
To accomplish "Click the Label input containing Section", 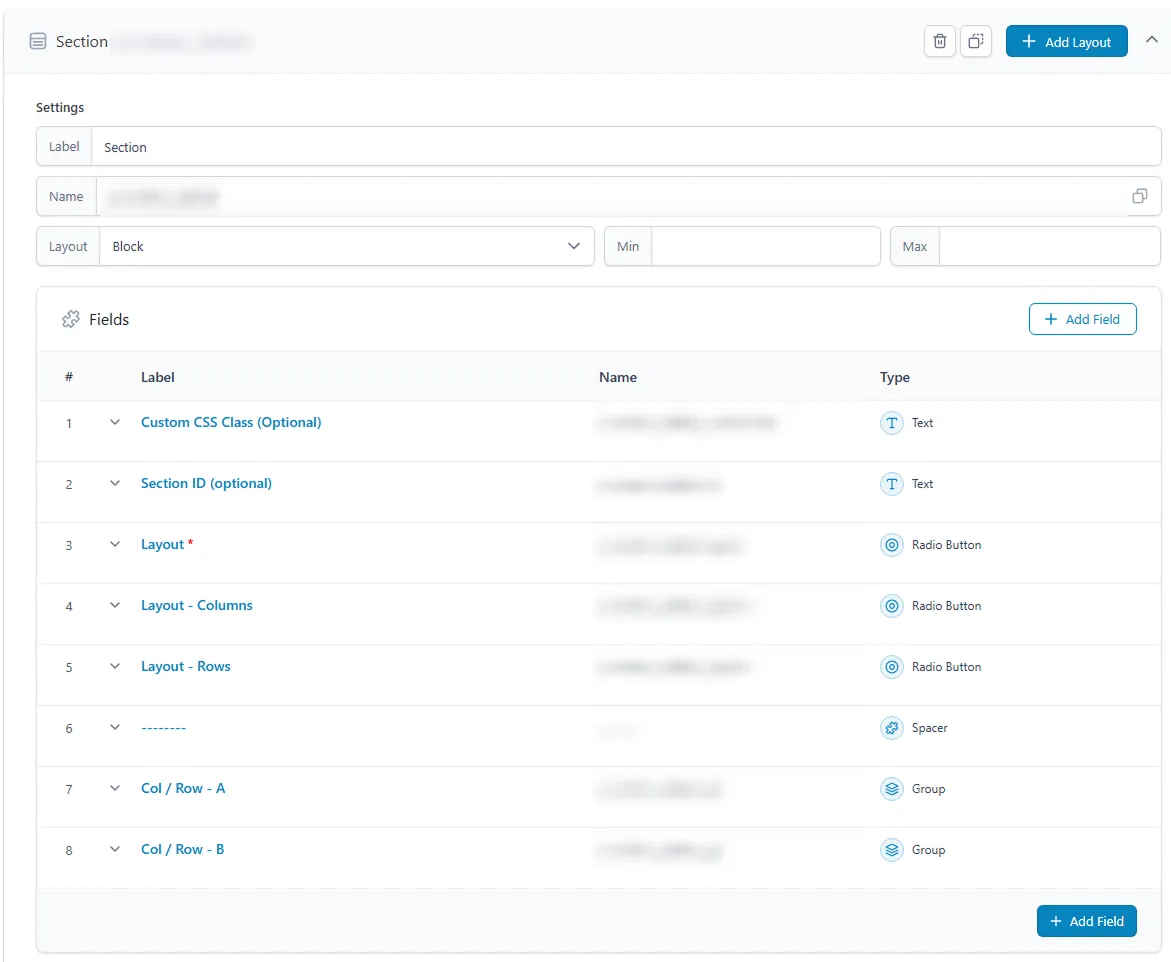I will (626, 146).
